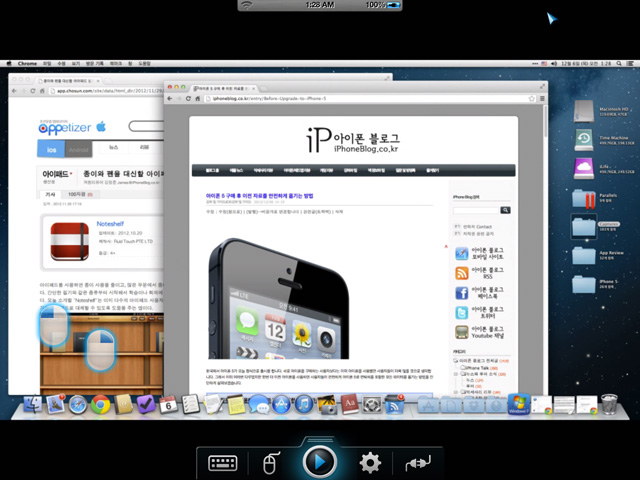Viewport: 640px width, 480px height.
Task: Go back in the front Chrome window
Action: click(170, 98)
